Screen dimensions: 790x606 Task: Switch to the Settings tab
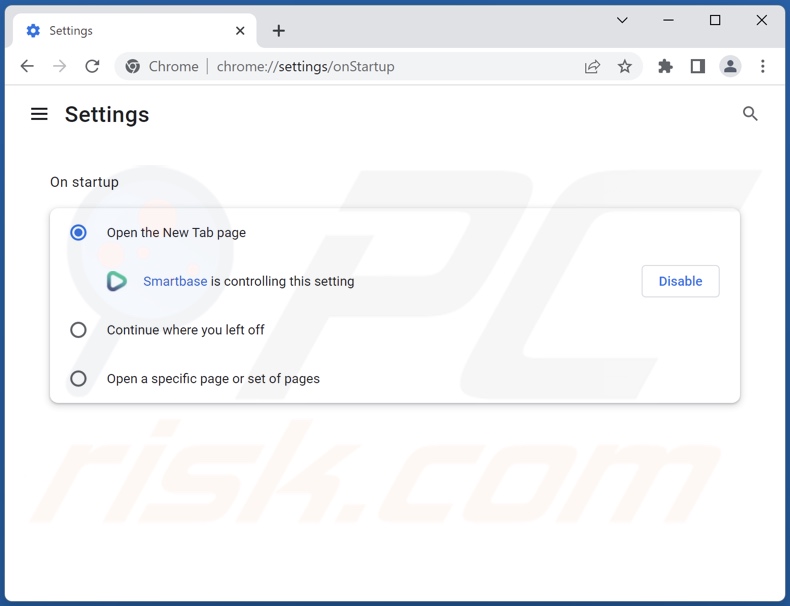[135, 31]
